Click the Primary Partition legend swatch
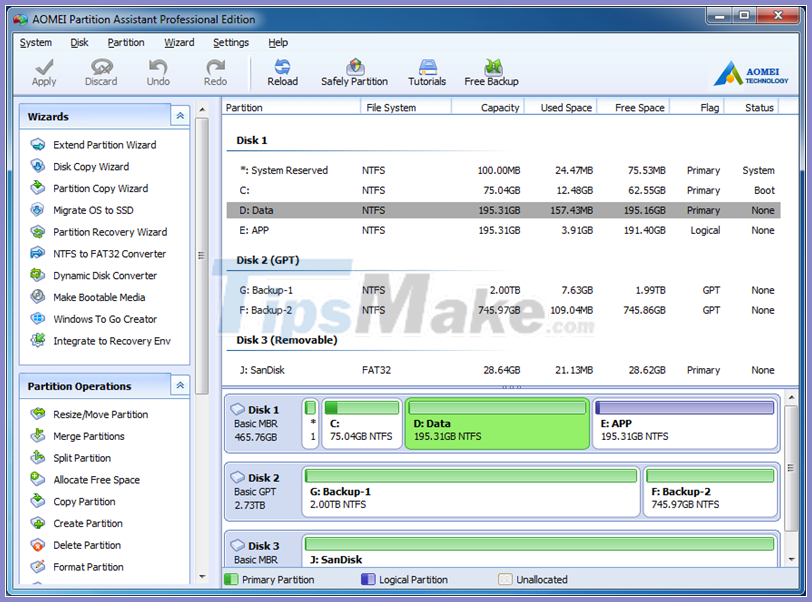 pos(234,580)
